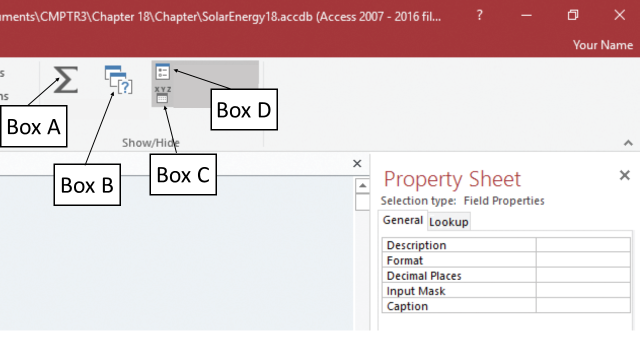Image resolution: width=640 pixels, height=360 pixels.
Task: Click the Input Mask value field
Action: (583, 291)
